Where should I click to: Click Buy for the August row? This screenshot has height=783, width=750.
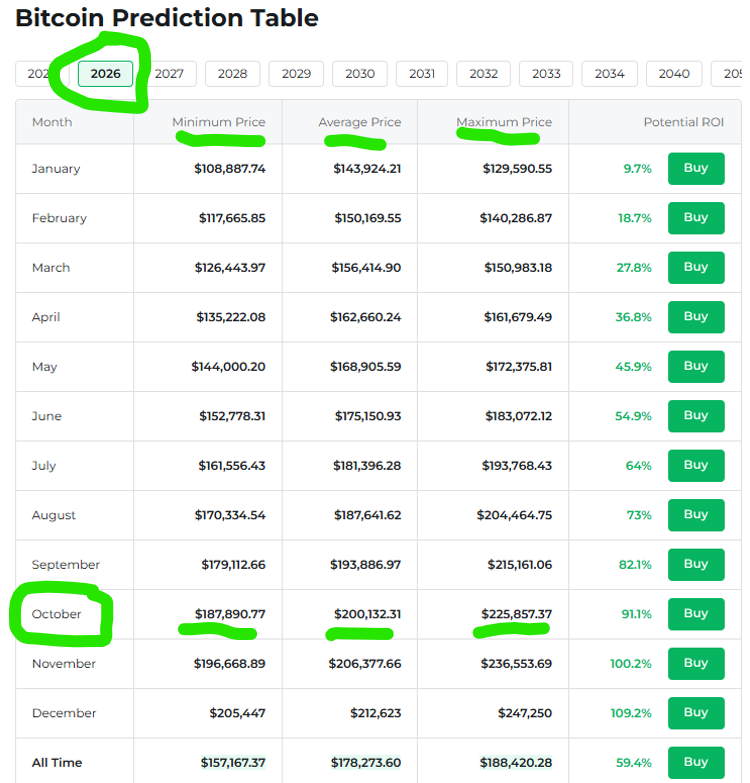[x=695, y=515]
